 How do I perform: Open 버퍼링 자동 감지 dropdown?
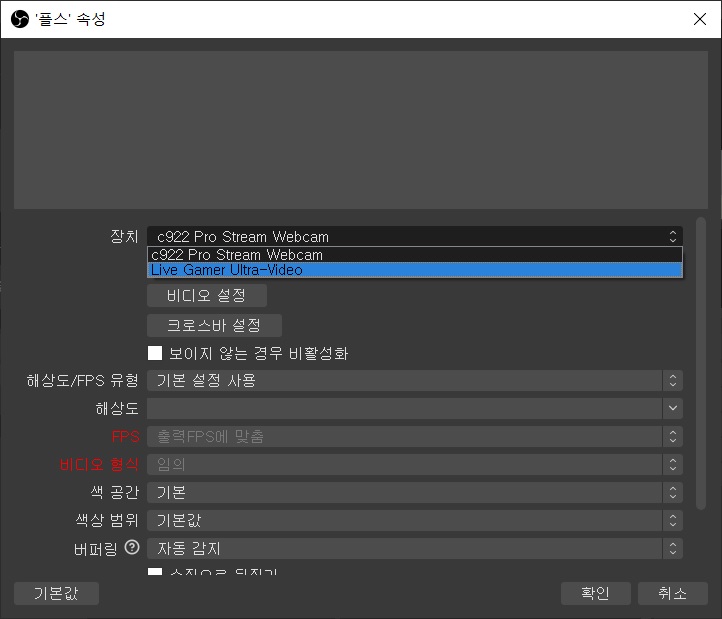pyautogui.click(x=414, y=549)
